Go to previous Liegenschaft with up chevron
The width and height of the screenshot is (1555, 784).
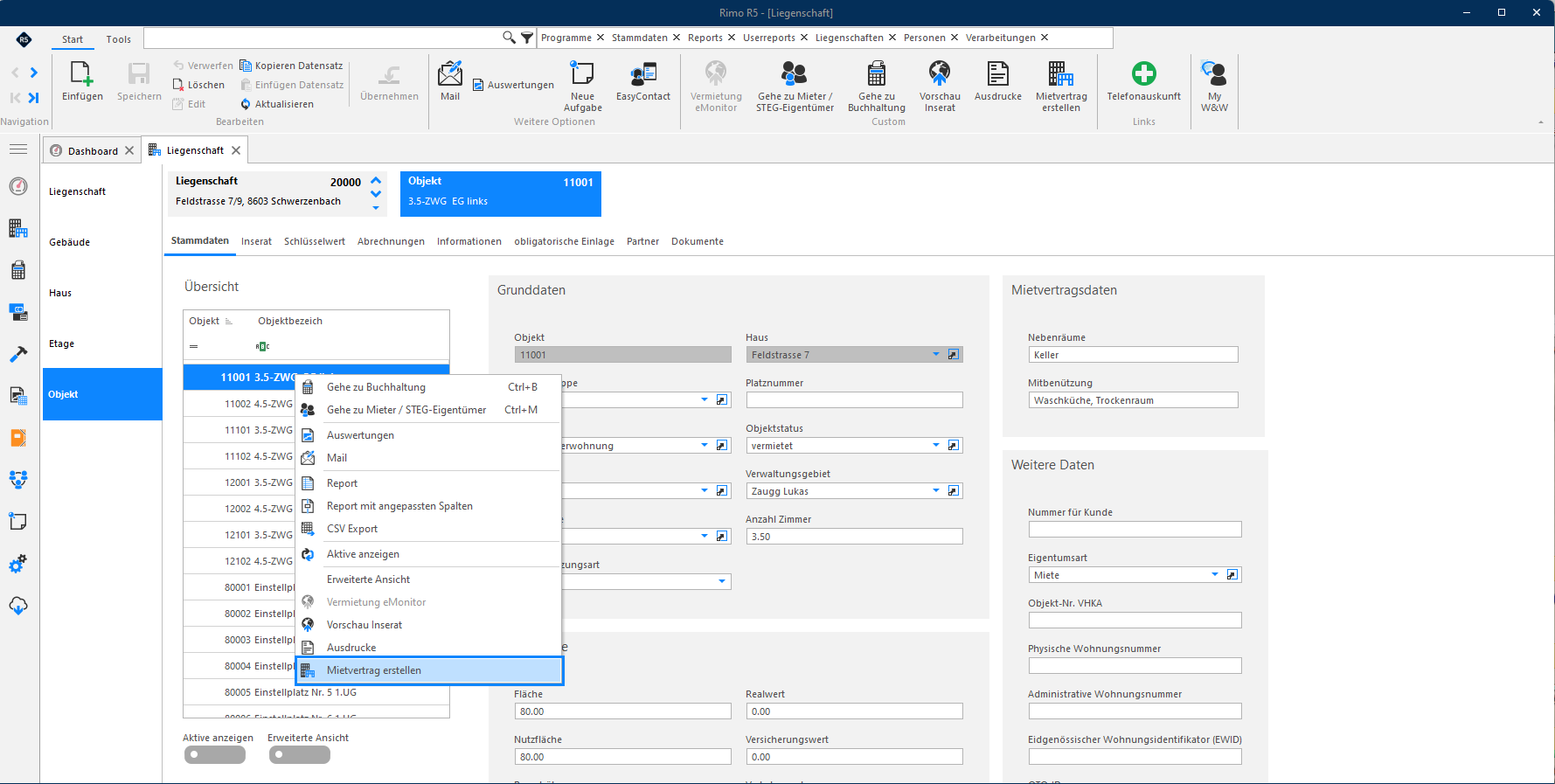[x=376, y=181]
